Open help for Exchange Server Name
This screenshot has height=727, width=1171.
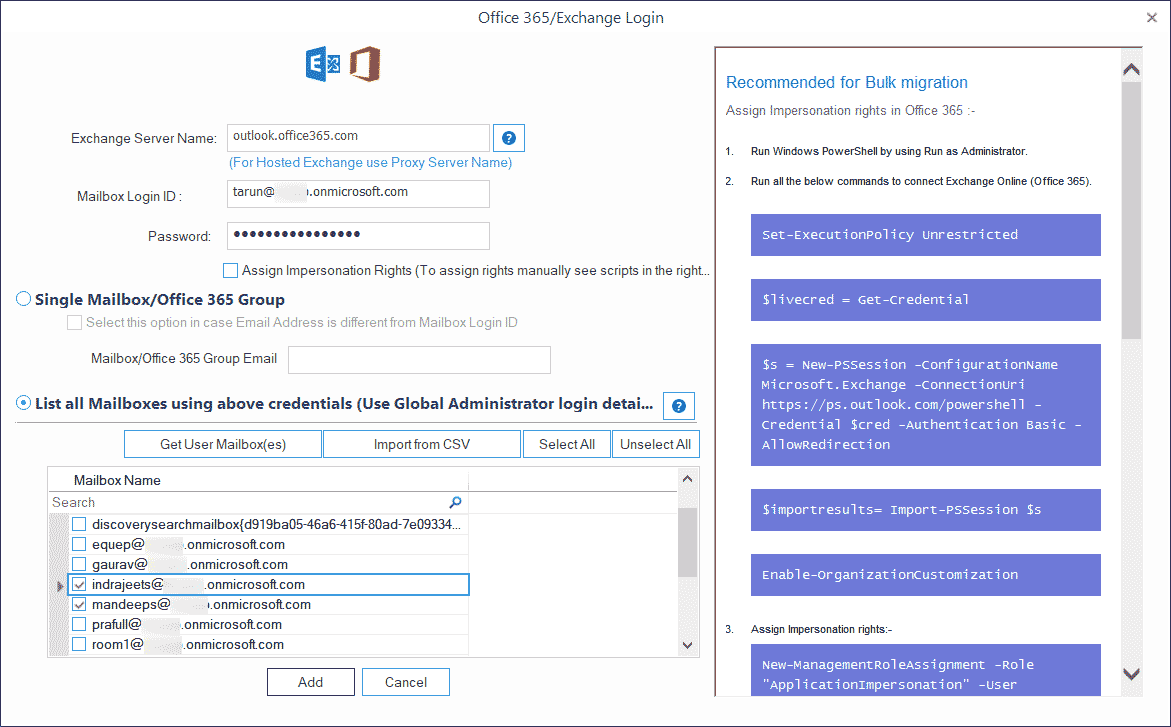(x=509, y=138)
